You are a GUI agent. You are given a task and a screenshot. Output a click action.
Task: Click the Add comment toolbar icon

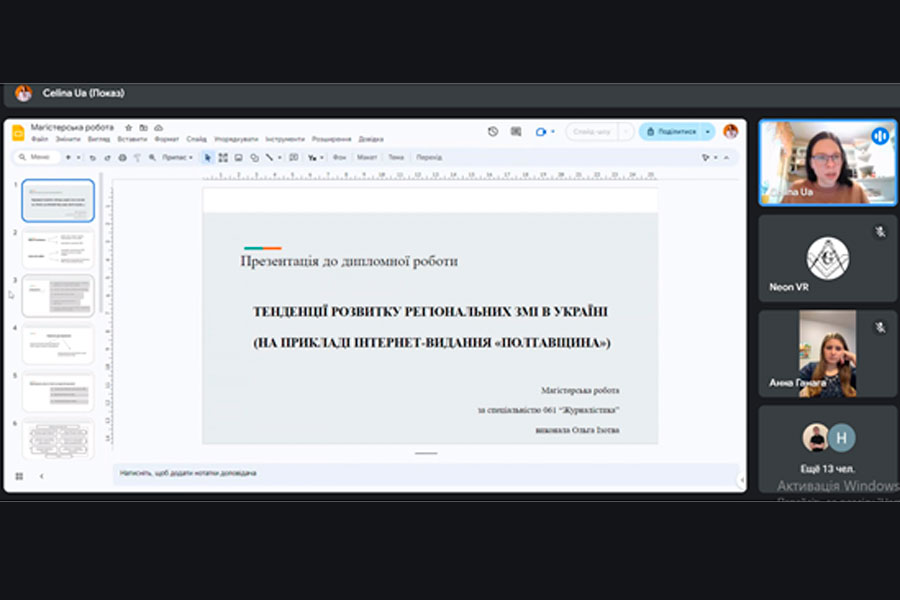(x=293, y=157)
